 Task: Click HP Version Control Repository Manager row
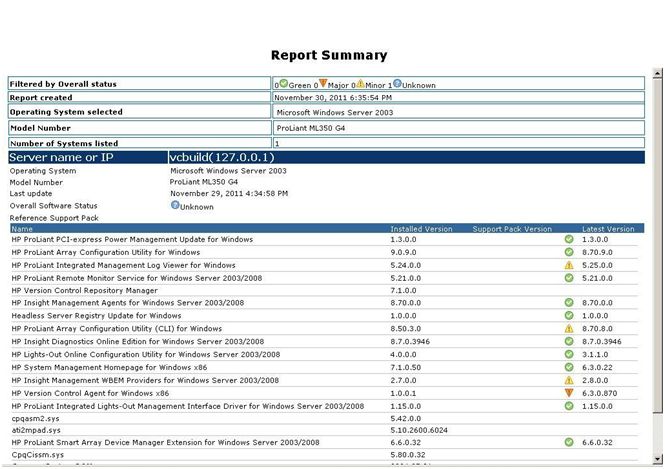click(84, 290)
